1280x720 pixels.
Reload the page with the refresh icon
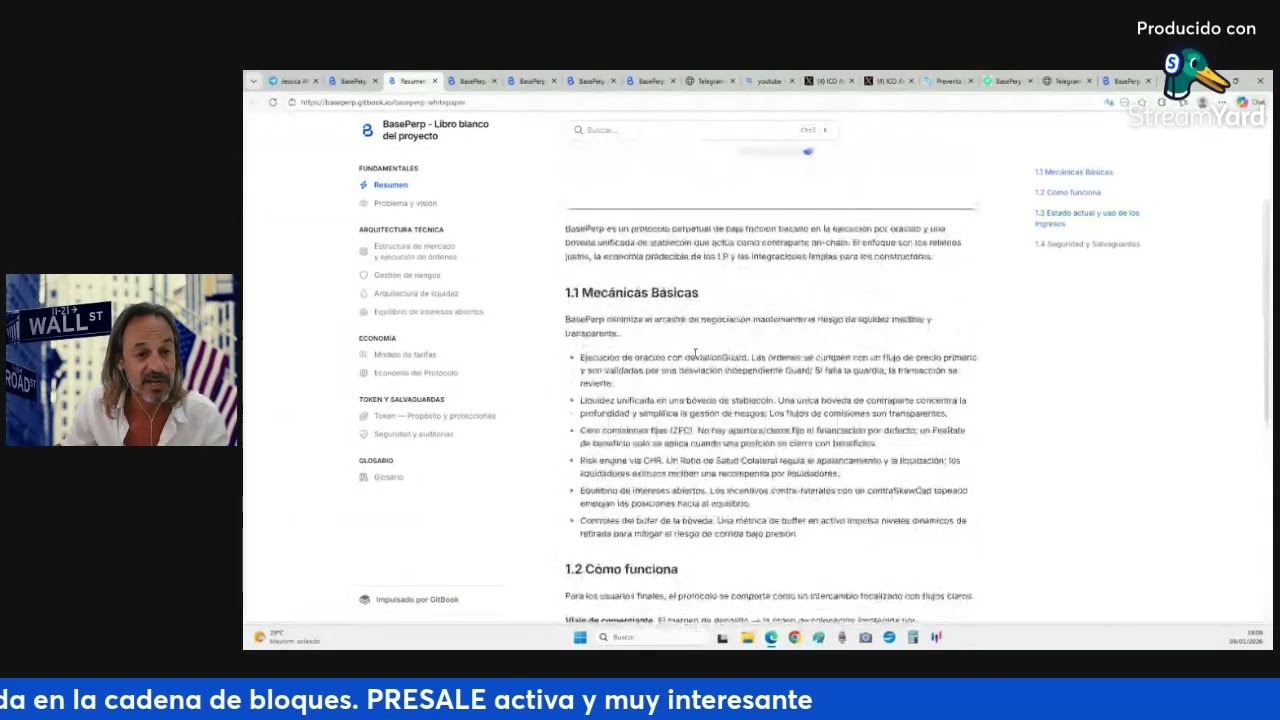(x=272, y=102)
